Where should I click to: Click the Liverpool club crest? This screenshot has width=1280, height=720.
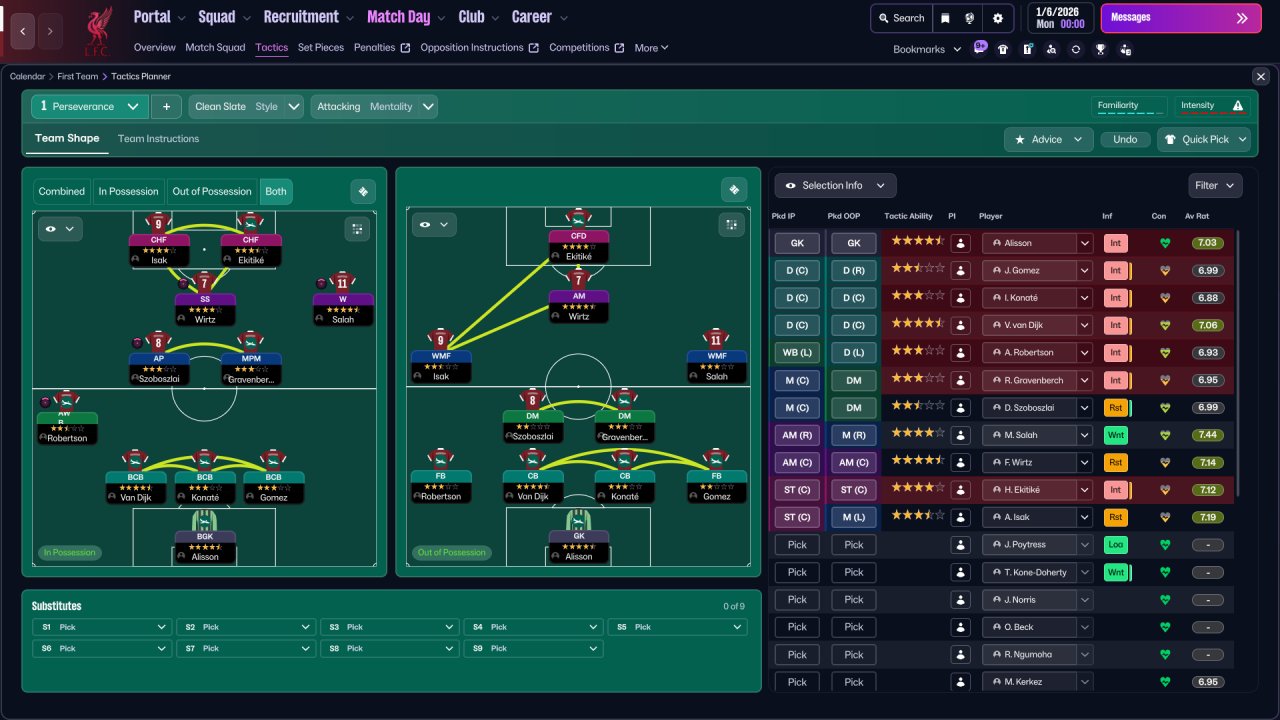97,32
